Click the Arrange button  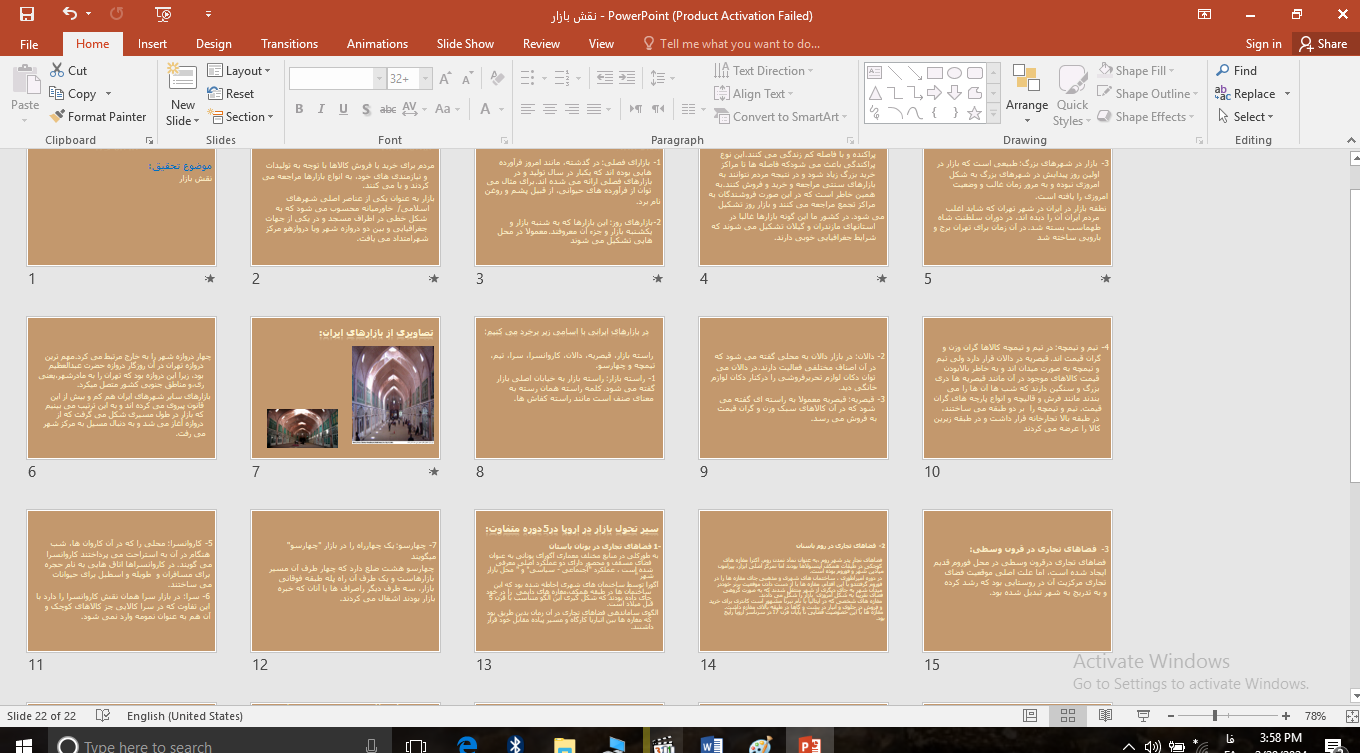tap(1027, 92)
